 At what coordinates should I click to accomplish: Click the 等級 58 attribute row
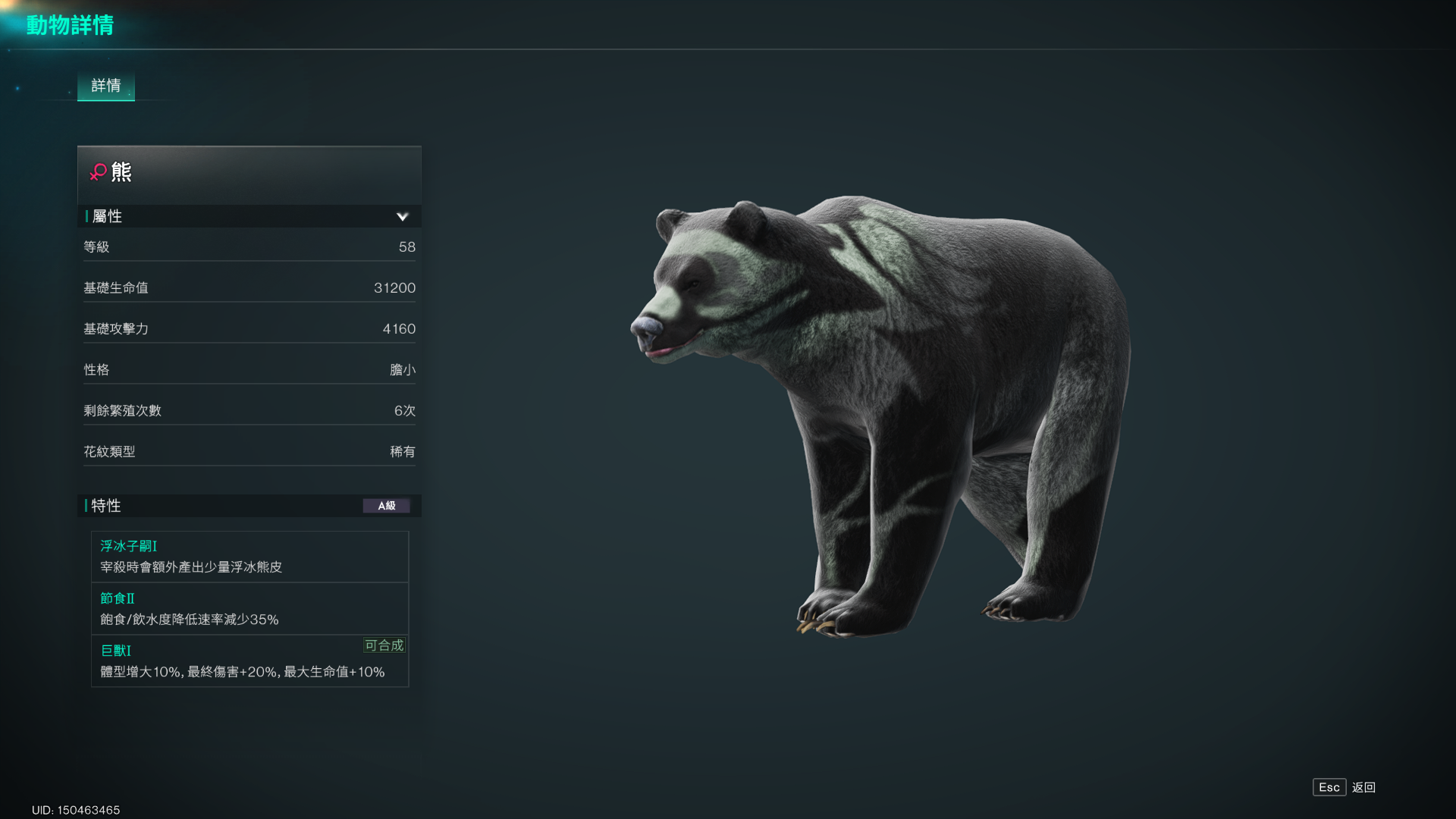249,247
